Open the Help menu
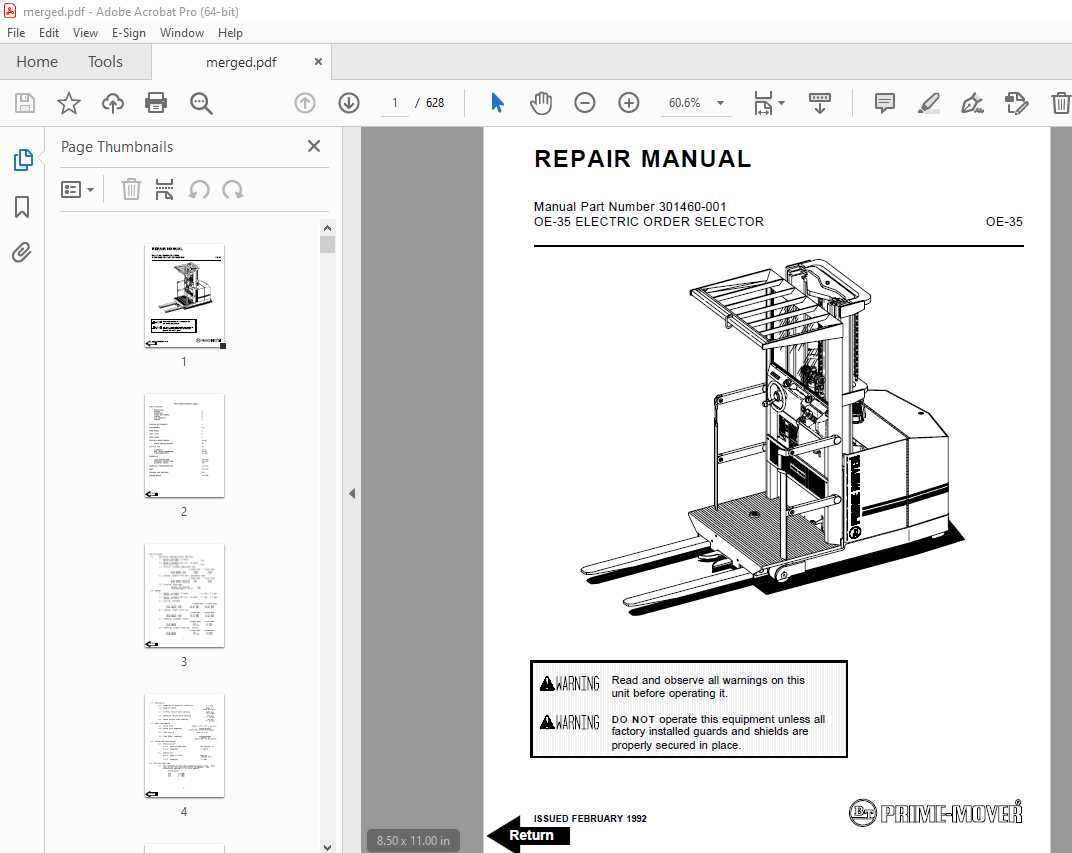 [230, 33]
